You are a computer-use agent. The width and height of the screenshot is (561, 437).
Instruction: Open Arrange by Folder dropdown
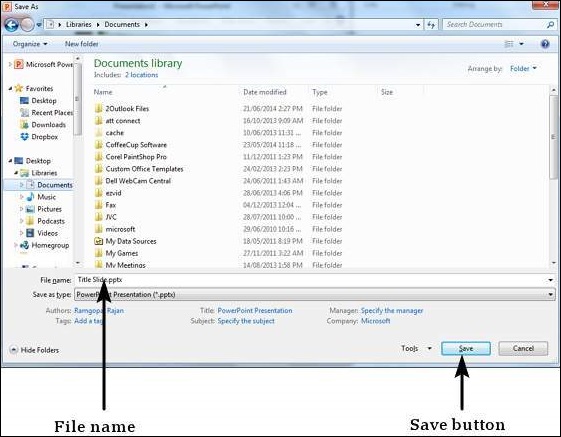pos(523,68)
